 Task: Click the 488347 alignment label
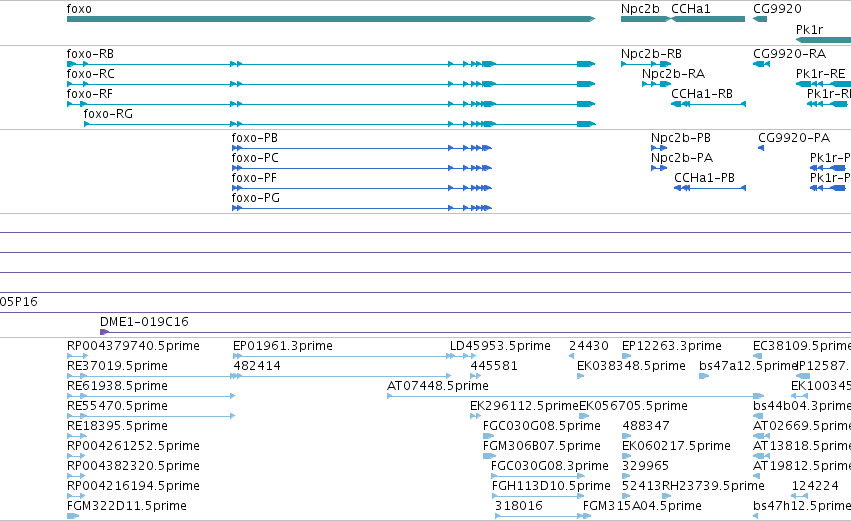(646, 426)
